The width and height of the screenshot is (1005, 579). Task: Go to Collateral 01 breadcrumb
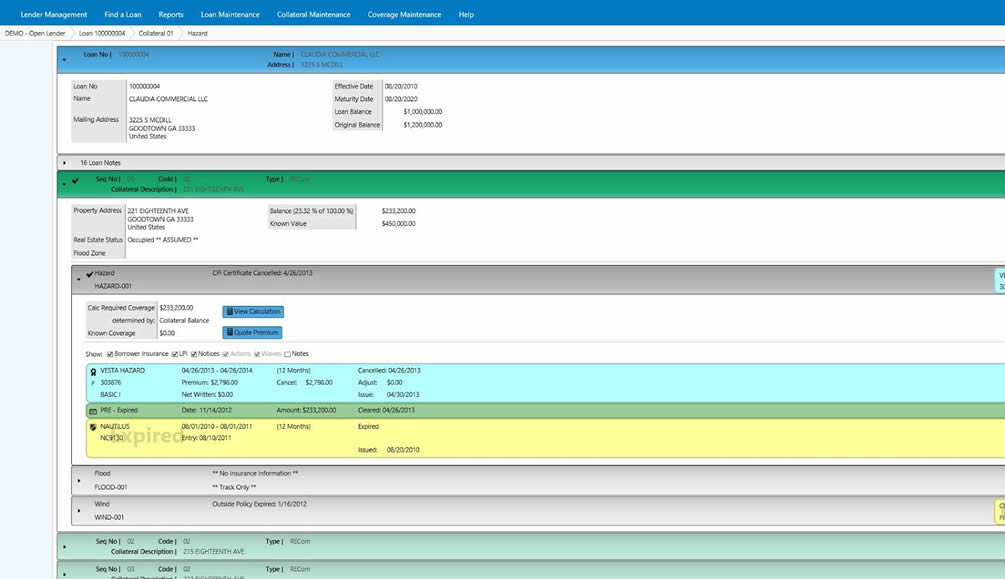click(x=156, y=33)
